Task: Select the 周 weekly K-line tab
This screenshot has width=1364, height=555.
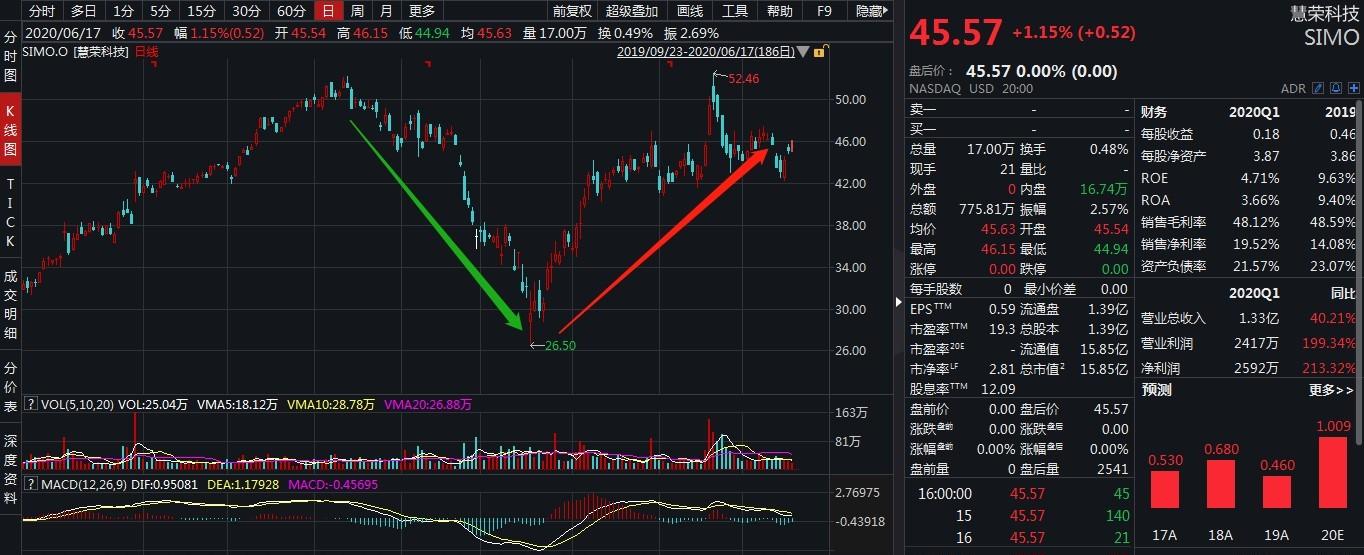Action: [357, 11]
